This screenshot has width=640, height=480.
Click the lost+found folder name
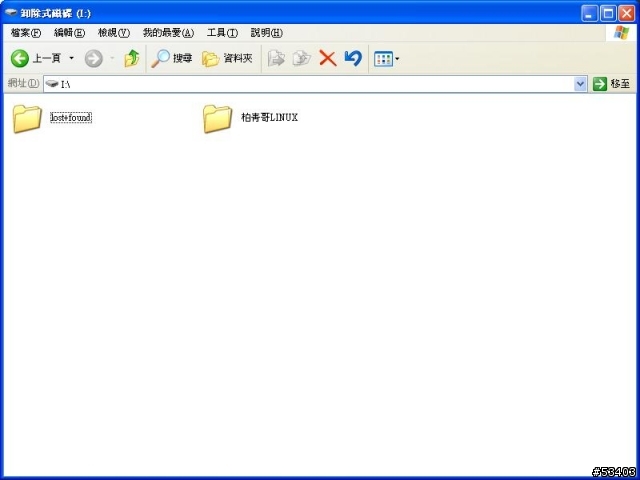71,118
